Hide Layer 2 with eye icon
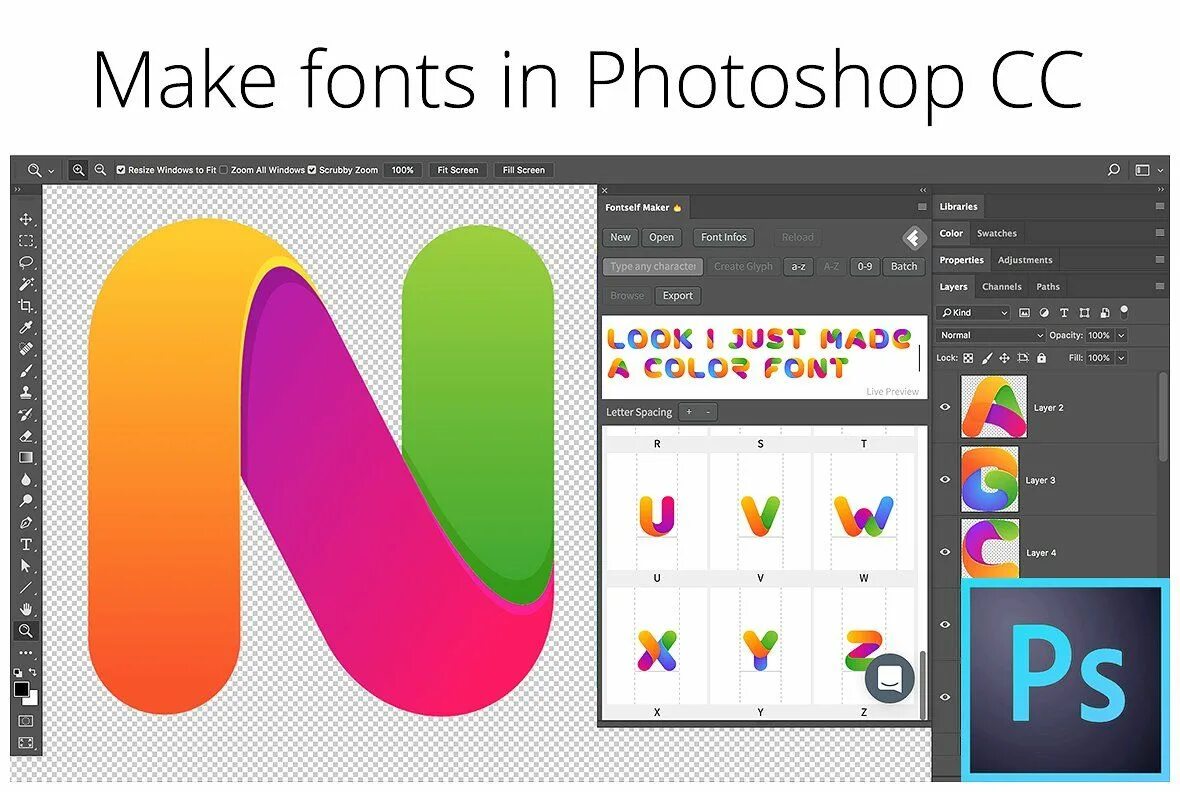Image resolution: width=1180 pixels, height=792 pixels. click(945, 407)
